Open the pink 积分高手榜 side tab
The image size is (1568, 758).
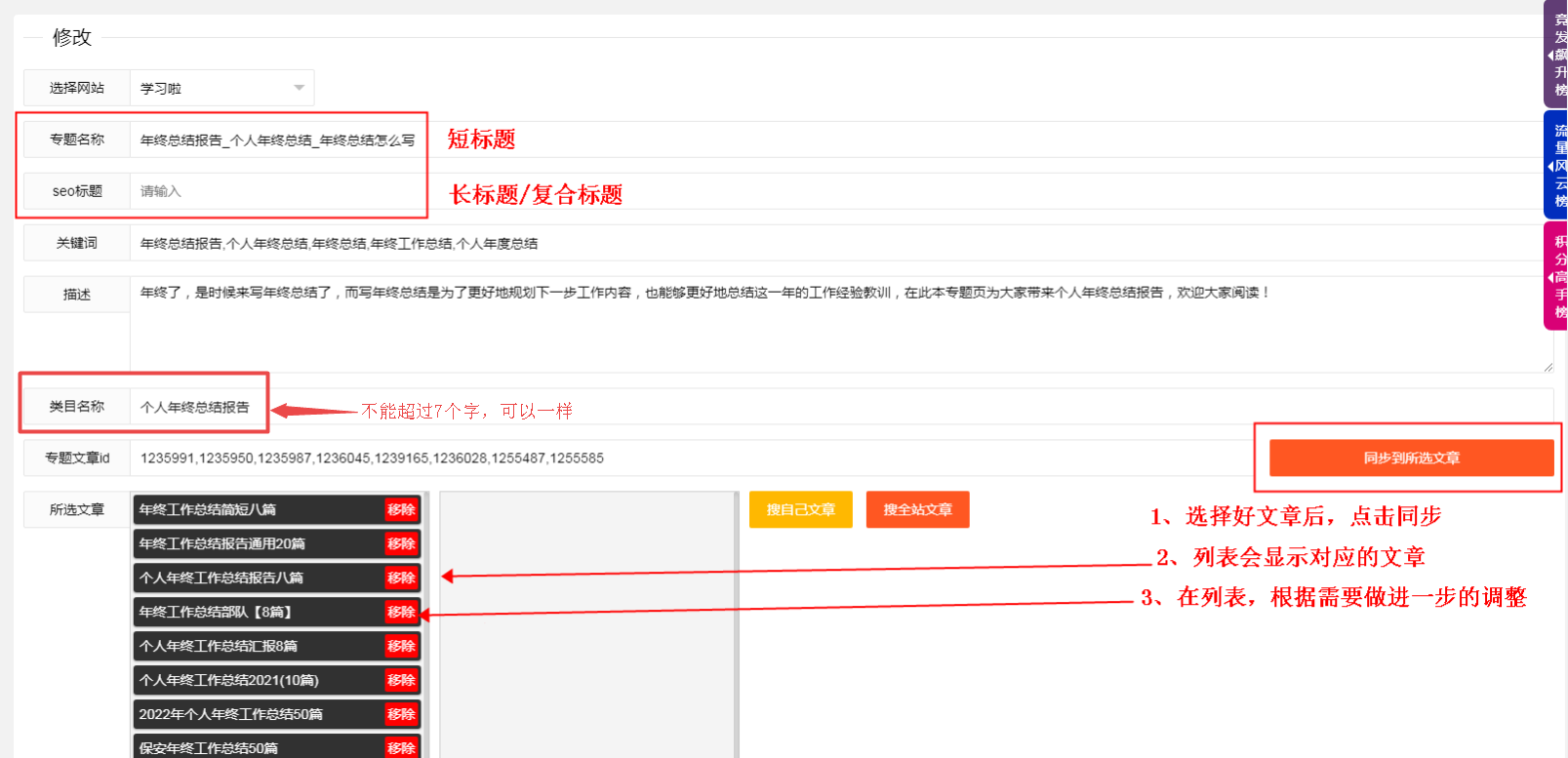point(1557,276)
